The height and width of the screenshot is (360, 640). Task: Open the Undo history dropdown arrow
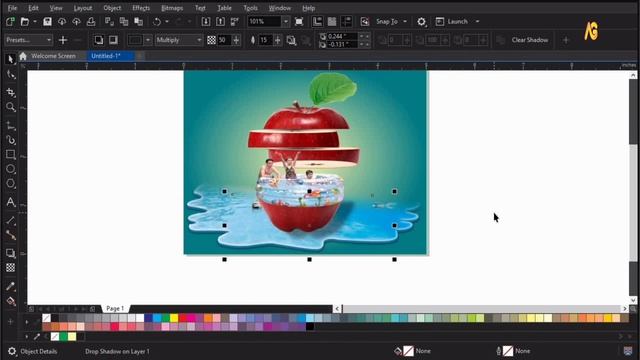click(167, 22)
